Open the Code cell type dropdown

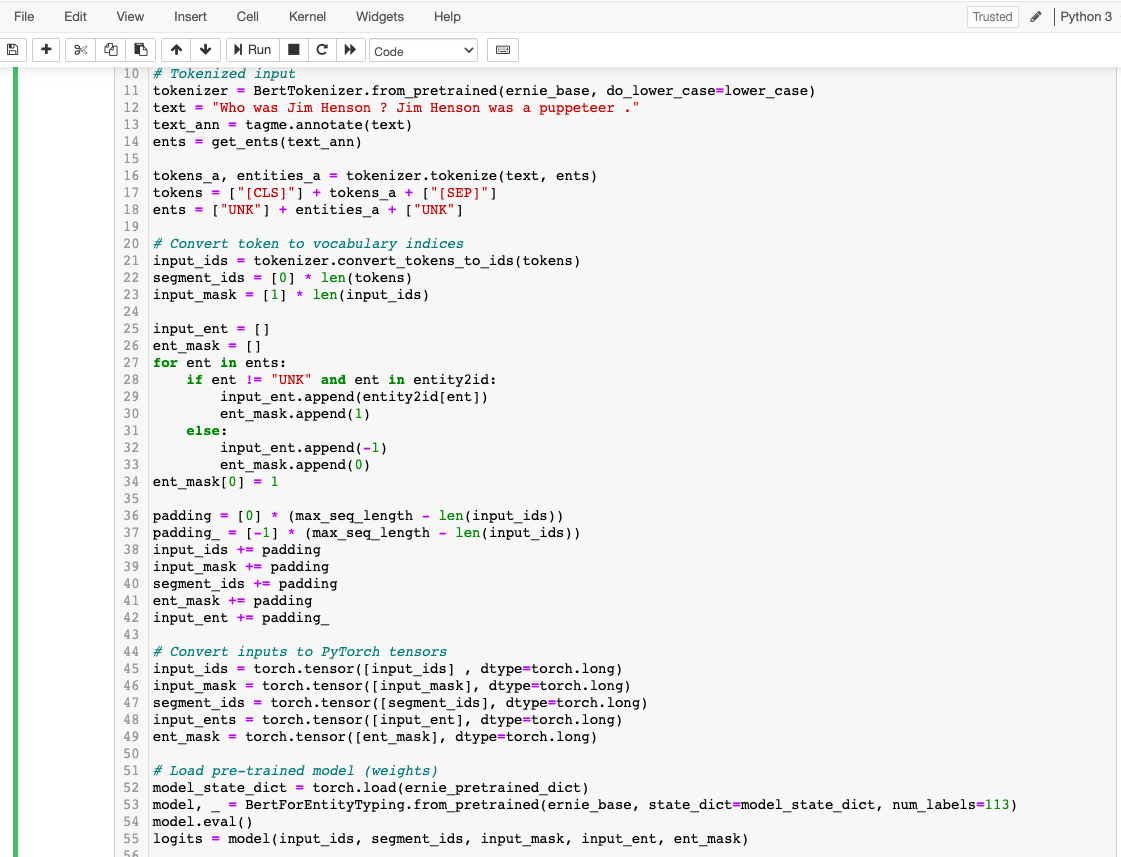[x=421, y=50]
